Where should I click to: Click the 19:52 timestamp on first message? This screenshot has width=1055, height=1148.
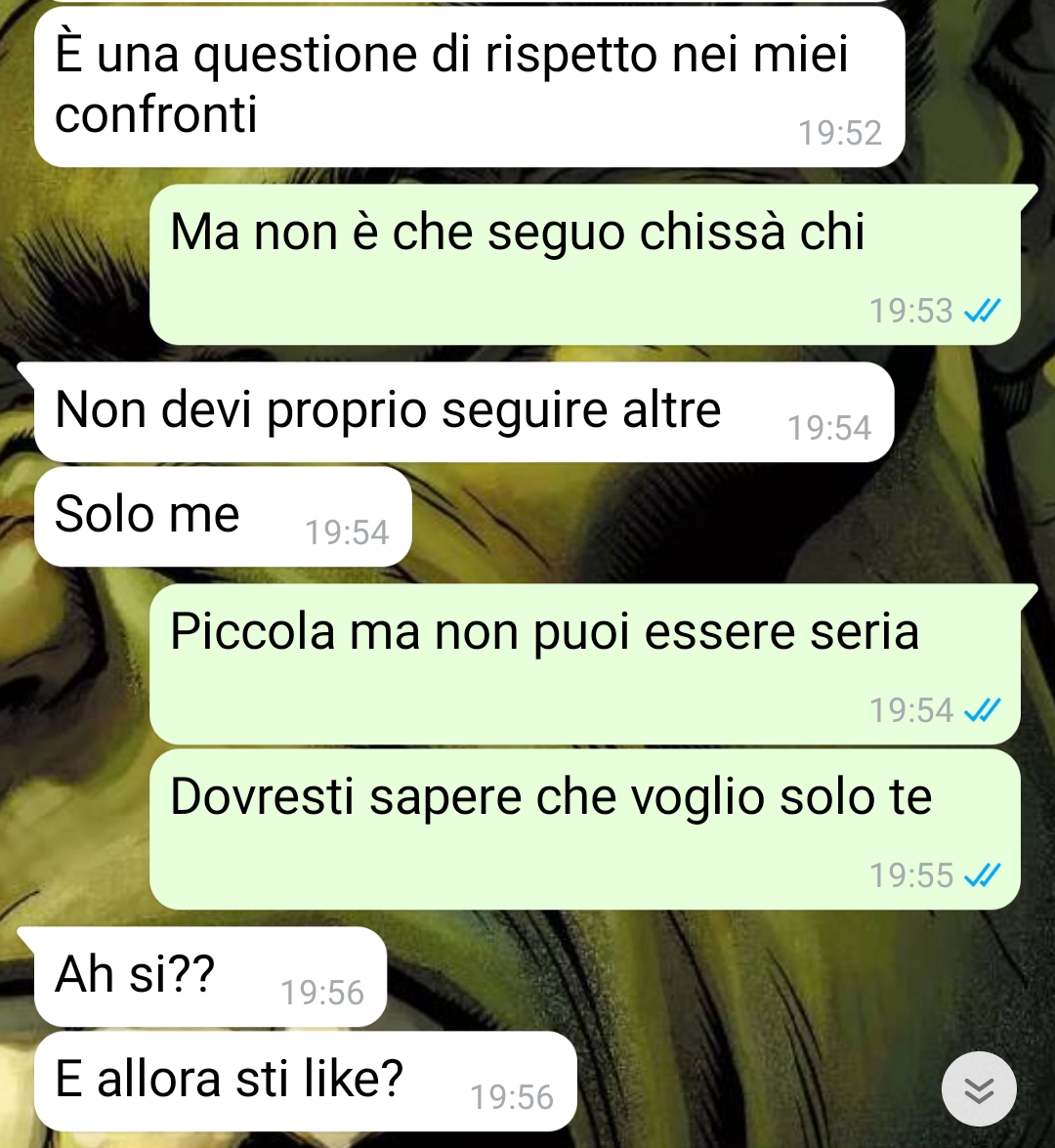(840, 133)
